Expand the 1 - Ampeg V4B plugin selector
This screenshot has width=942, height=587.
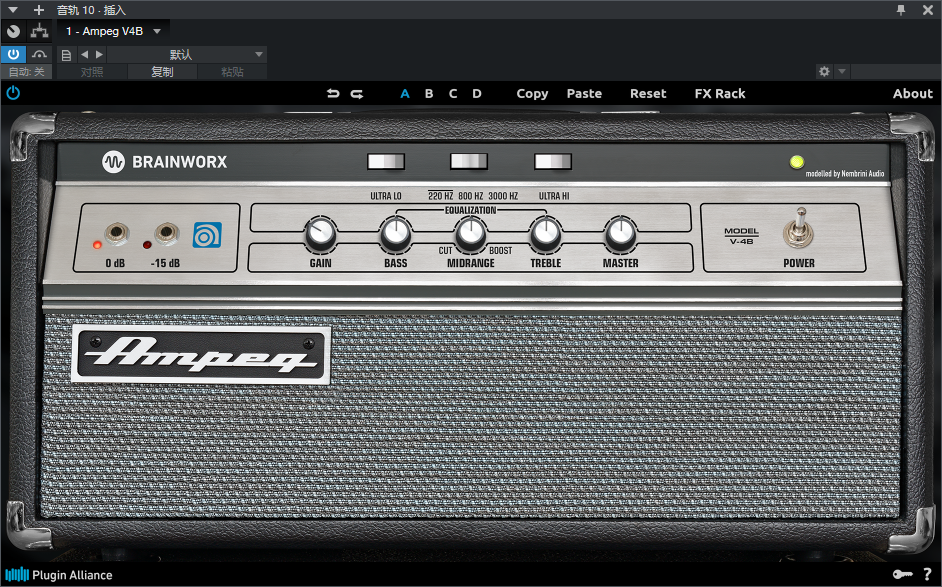point(113,31)
